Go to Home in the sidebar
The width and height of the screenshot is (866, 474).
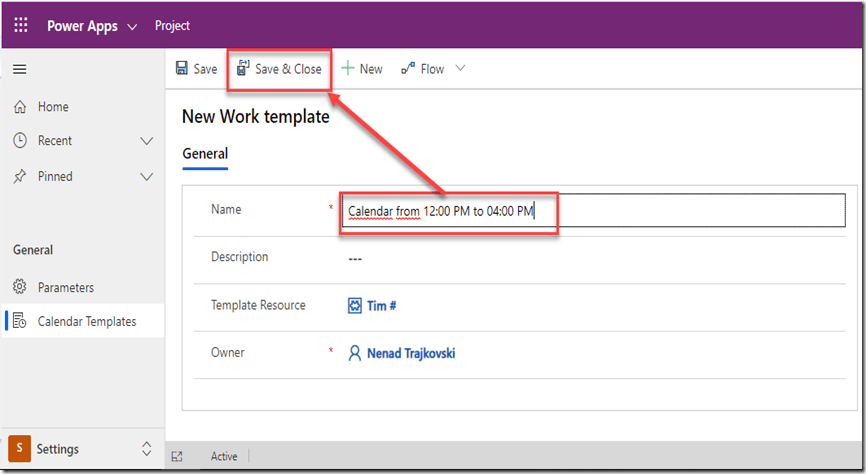[53, 107]
